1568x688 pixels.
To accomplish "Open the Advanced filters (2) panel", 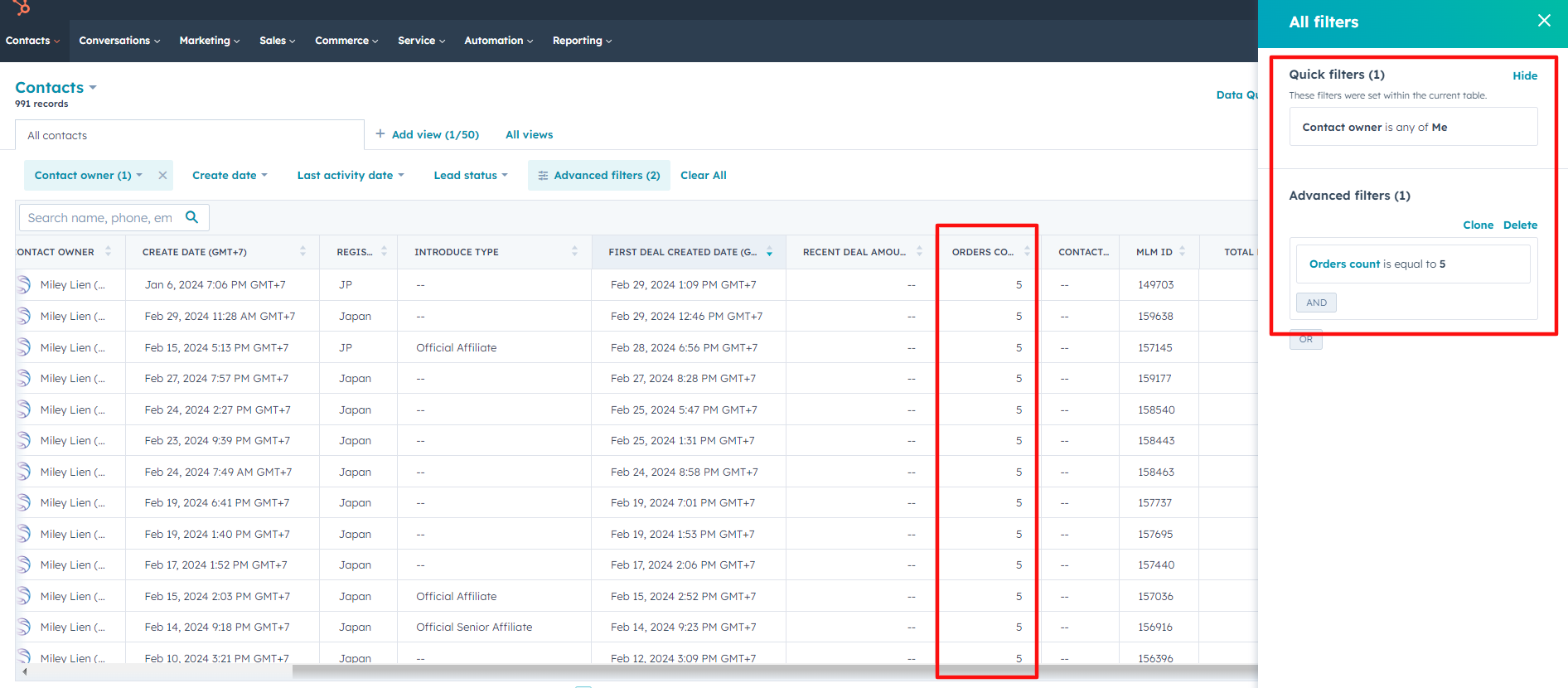I will (x=598, y=175).
